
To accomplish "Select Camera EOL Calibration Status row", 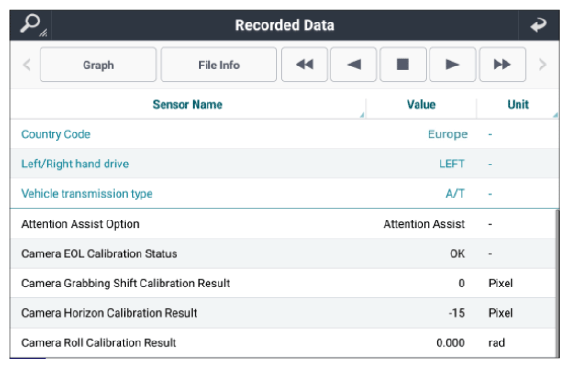I will tap(283, 254).
